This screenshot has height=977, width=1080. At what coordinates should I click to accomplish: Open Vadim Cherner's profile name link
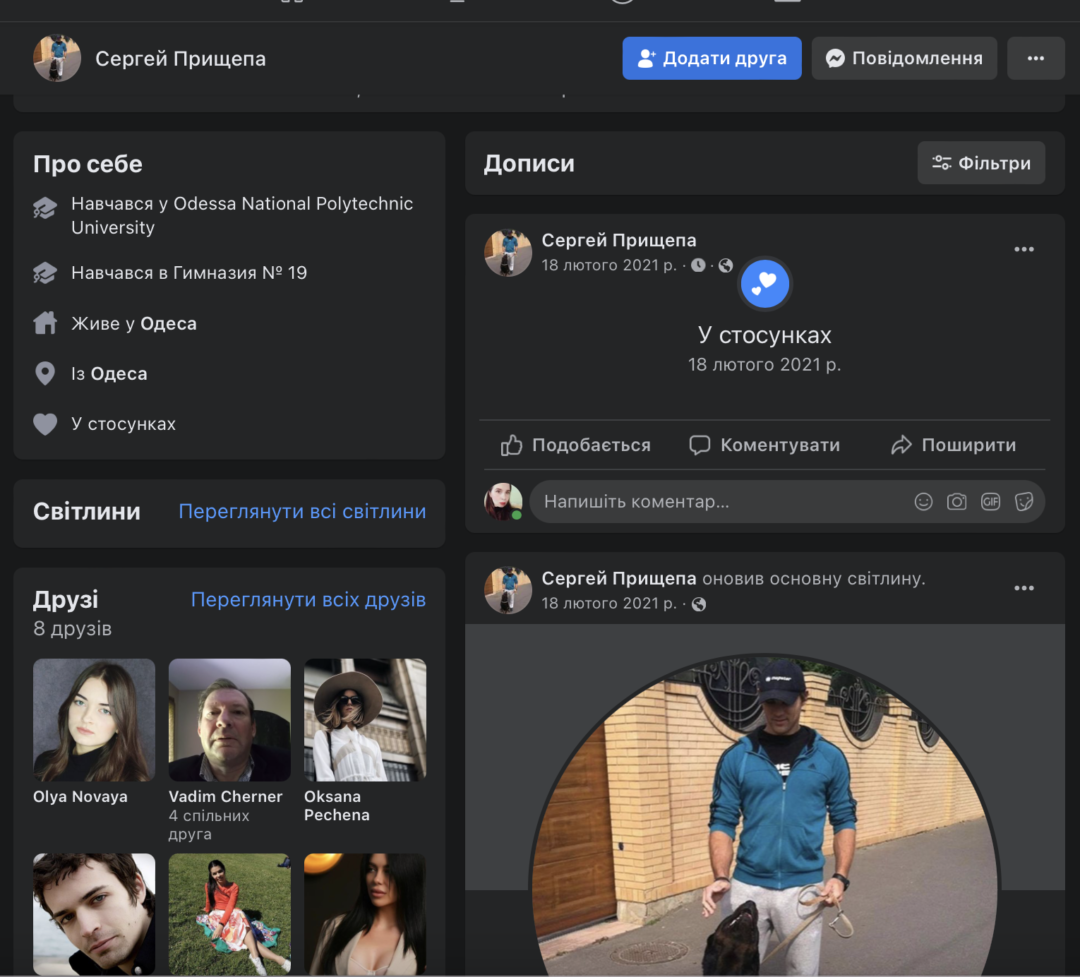pos(226,796)
